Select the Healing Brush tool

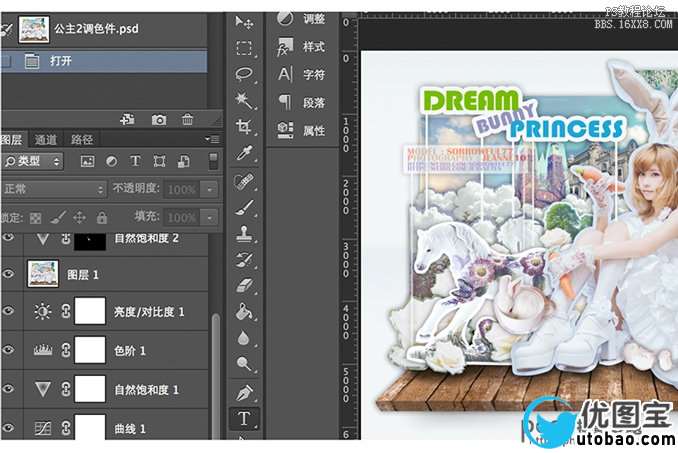244,181
